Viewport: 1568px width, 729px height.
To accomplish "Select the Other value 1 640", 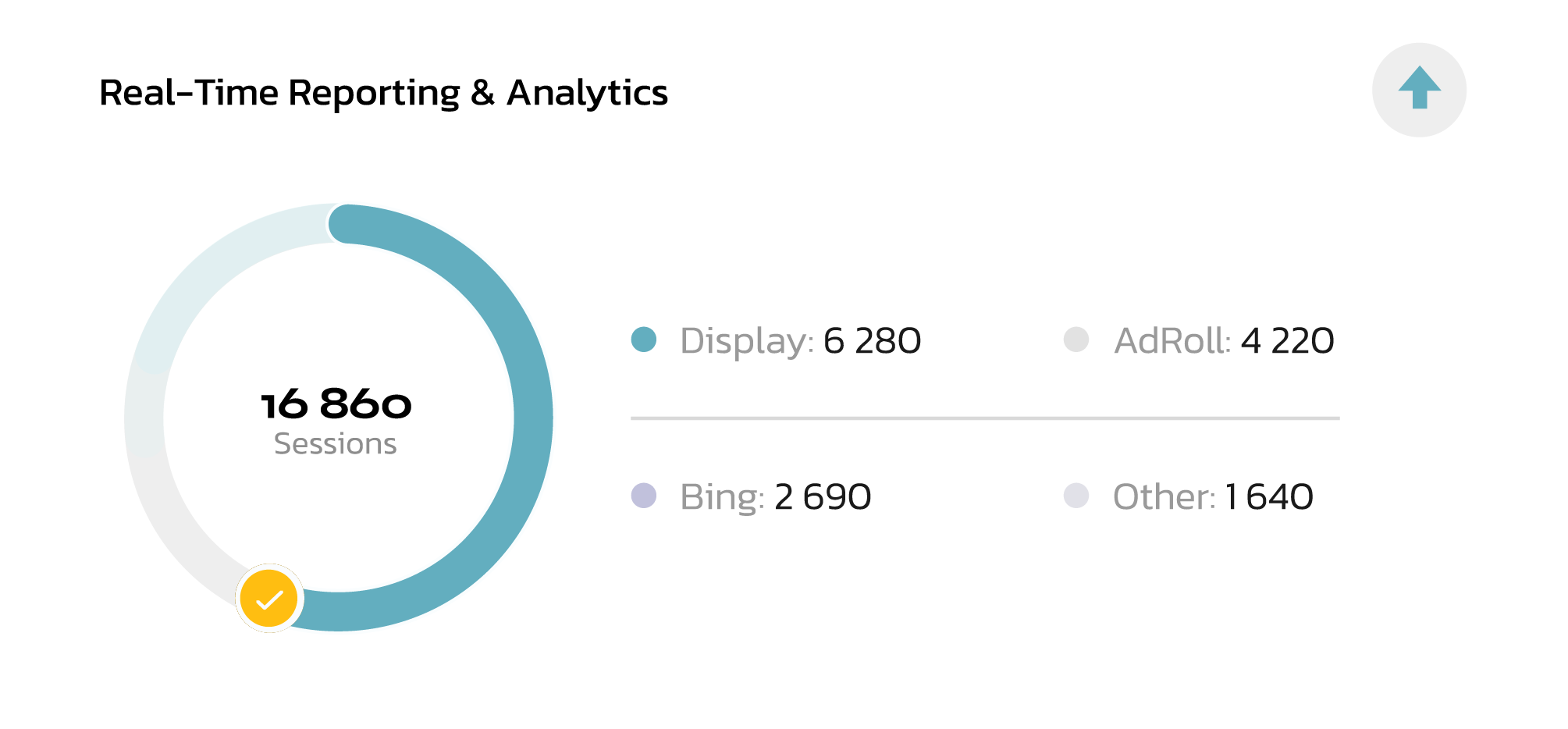I will tap(1269, 497).
